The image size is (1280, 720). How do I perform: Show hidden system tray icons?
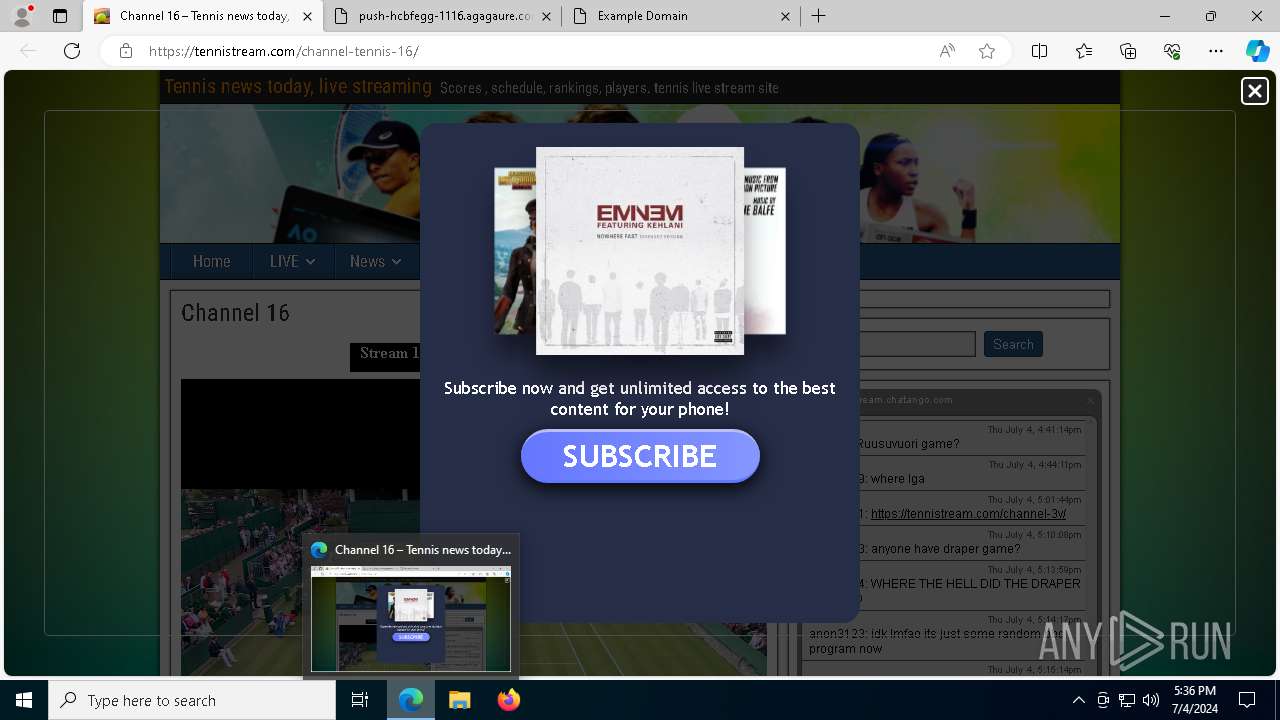(1078, 700)
